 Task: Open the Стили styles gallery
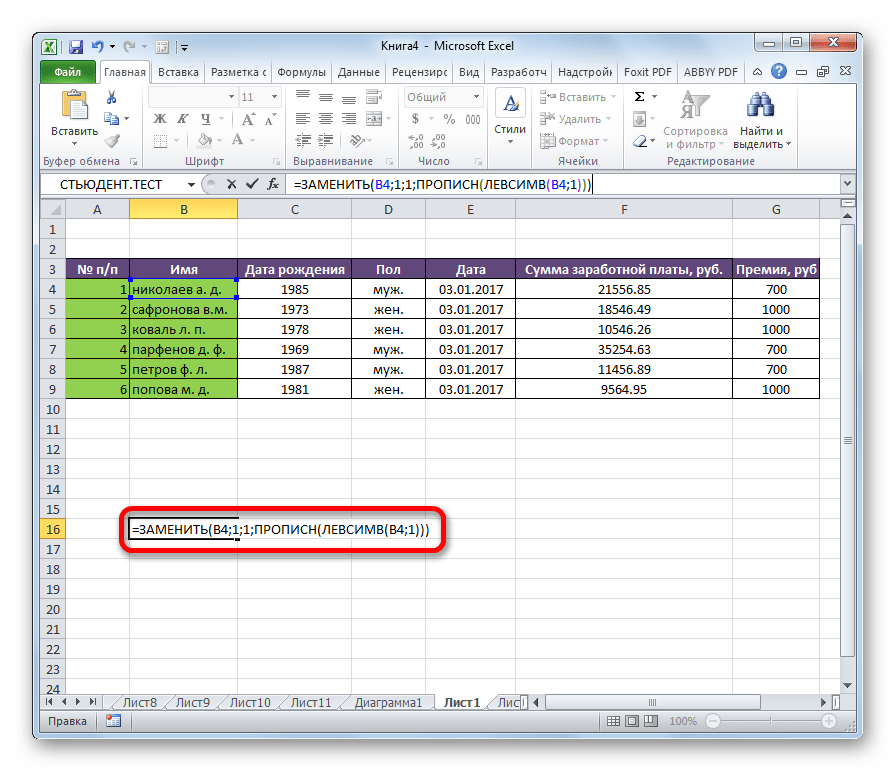pos(510,118)
